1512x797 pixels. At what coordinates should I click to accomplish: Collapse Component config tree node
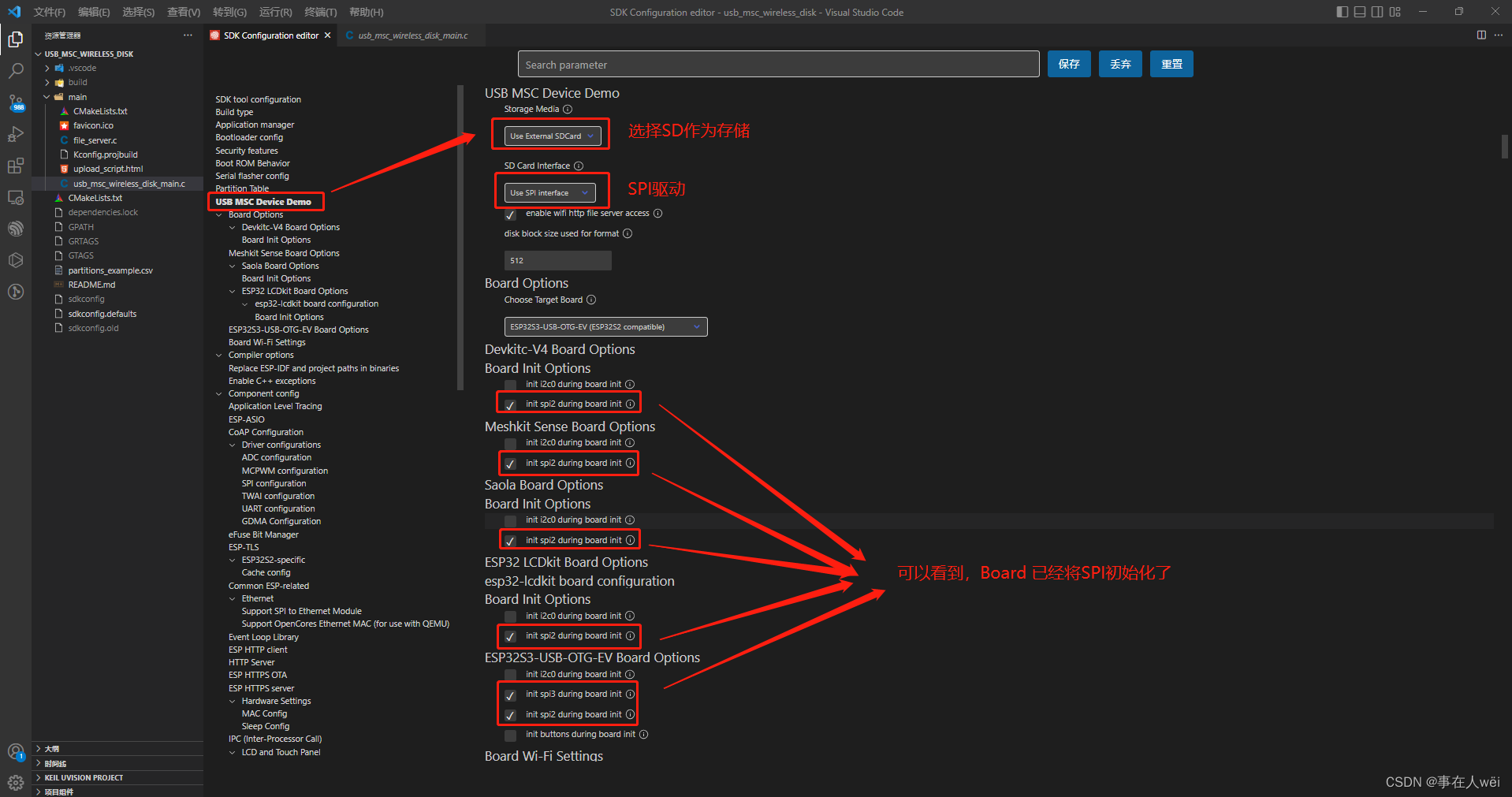coord(219,394)
